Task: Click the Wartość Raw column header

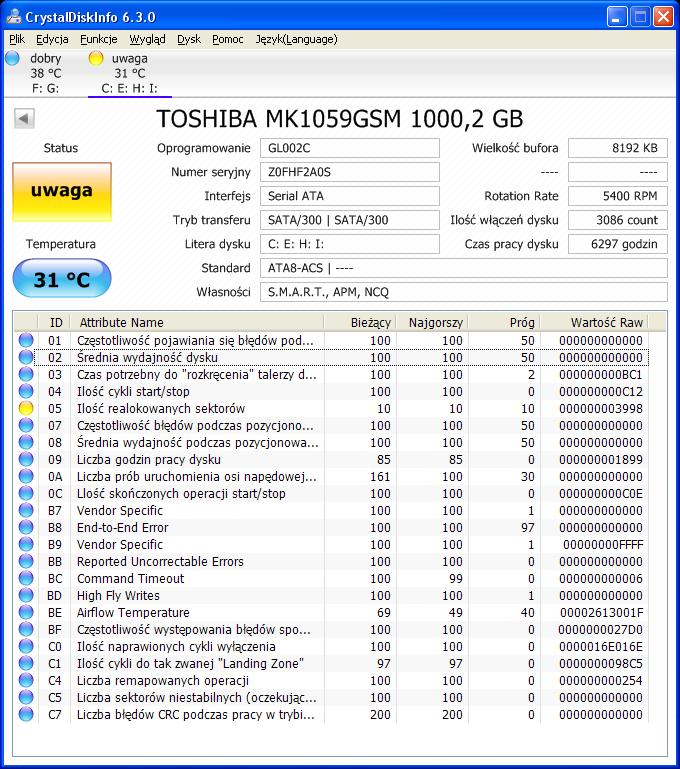Action: click(594, 322)
